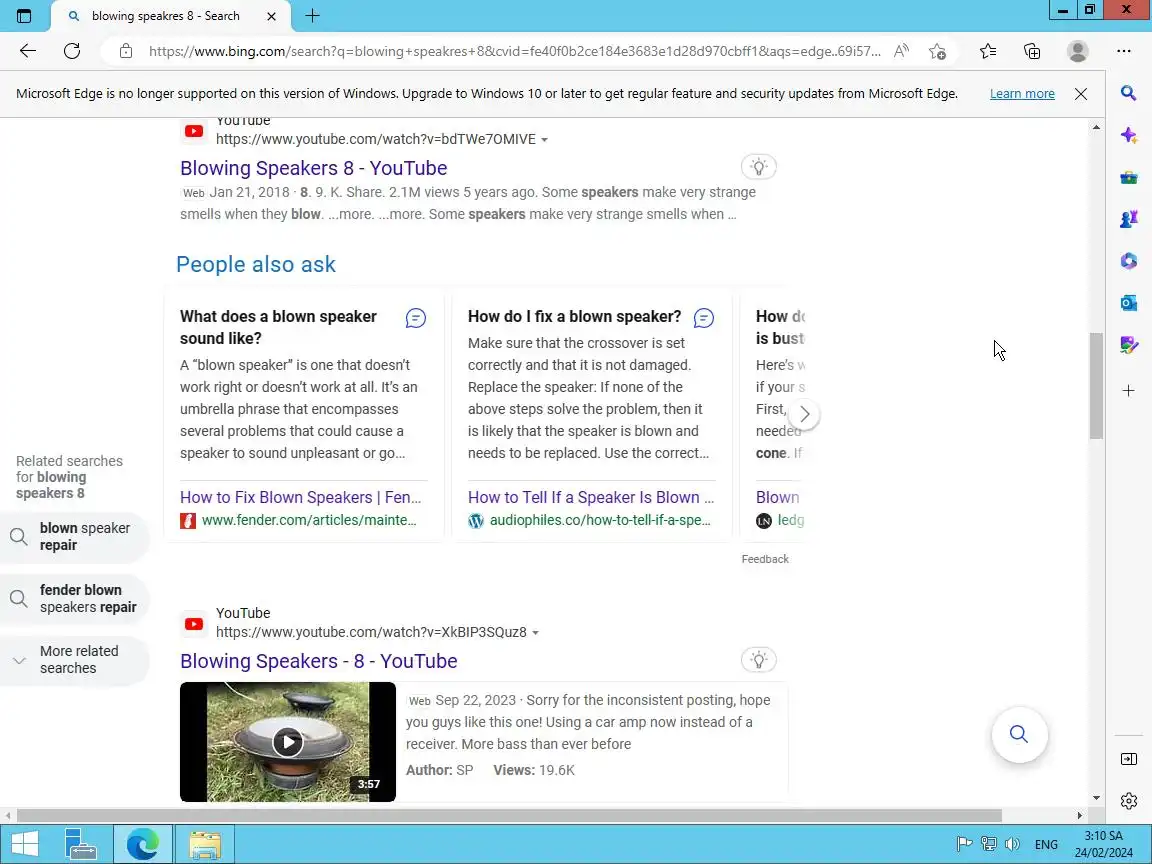
Task: Open a new tab with plus button
Action: click(312, 15)
